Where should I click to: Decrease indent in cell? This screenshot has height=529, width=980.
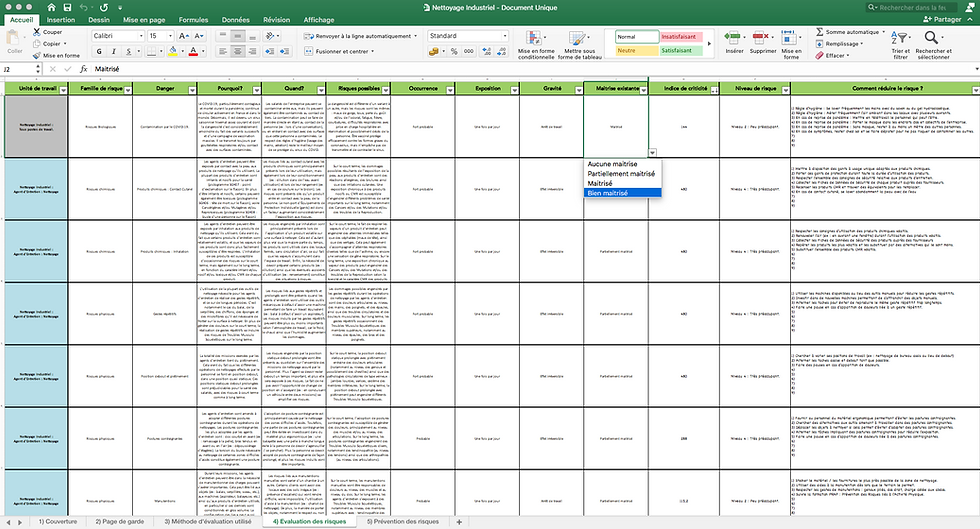tap(269, 51)
